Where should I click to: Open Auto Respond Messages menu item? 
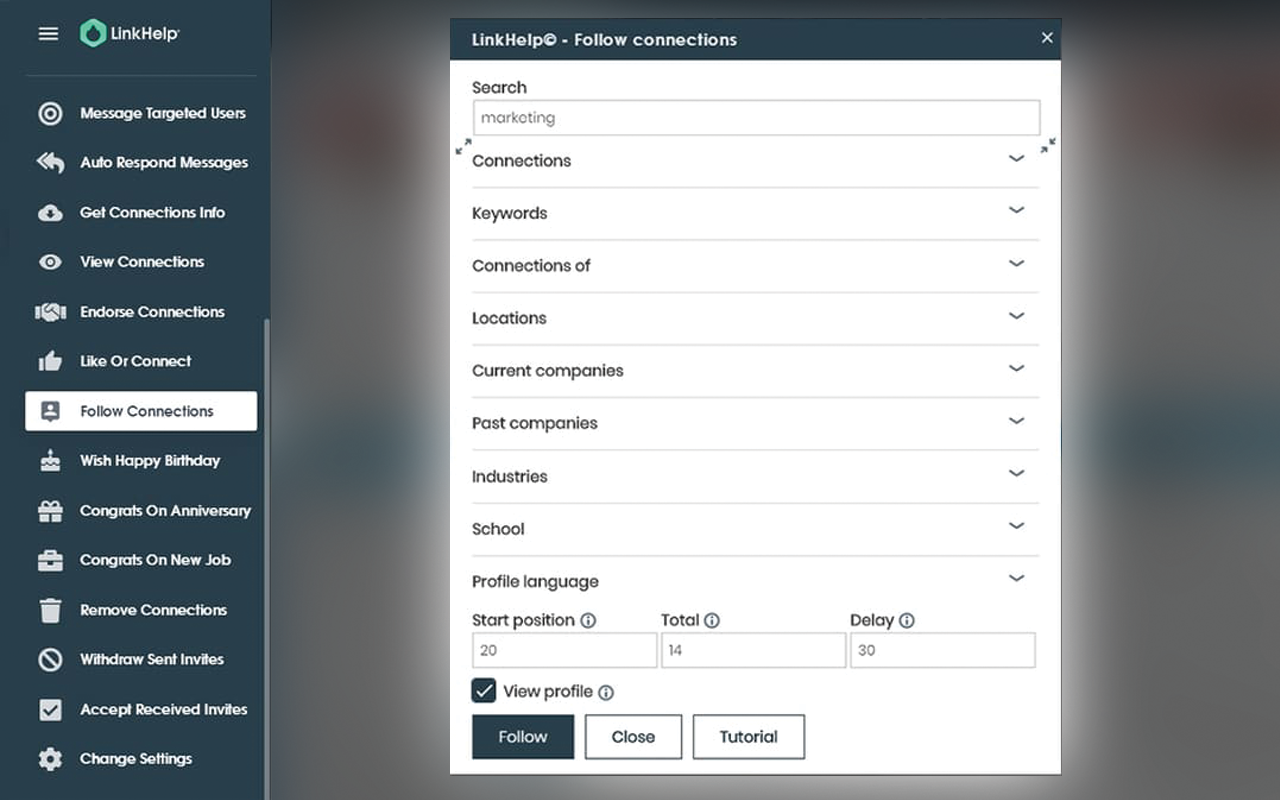[141, 162]
